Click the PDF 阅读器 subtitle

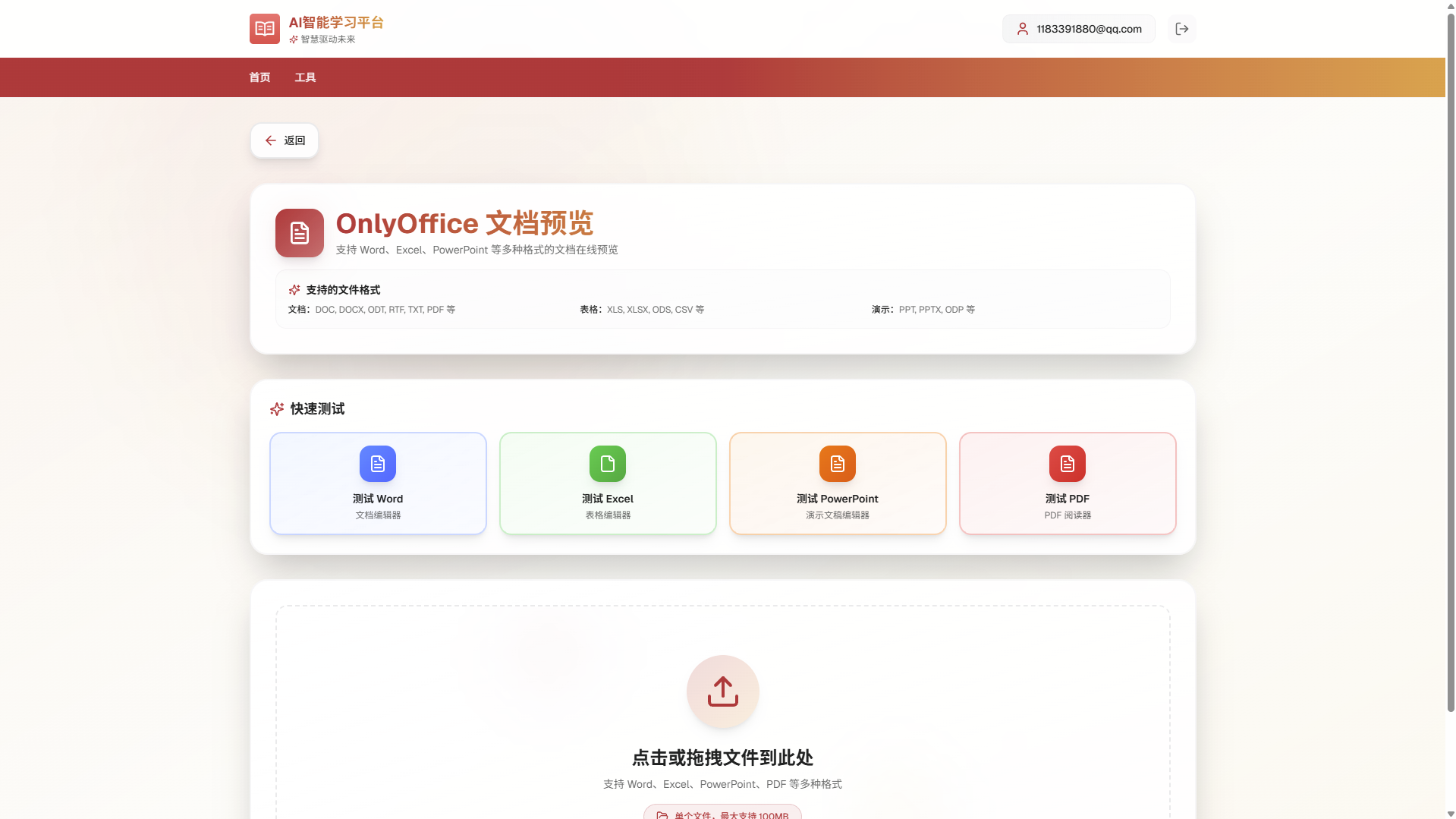click(1068, 515)
